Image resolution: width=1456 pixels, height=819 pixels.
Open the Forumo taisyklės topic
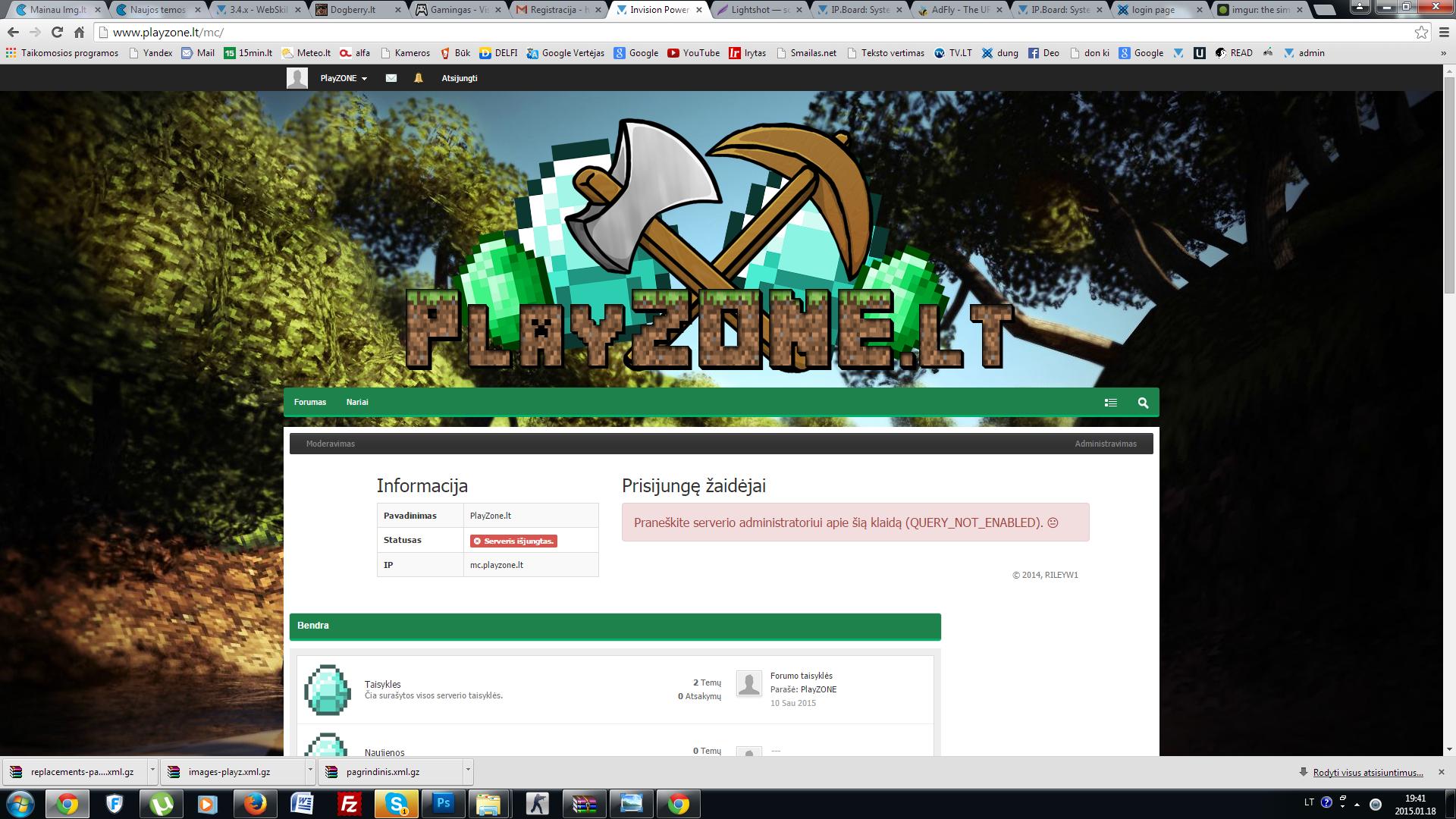pyautogui.click(x=802, y=676)
